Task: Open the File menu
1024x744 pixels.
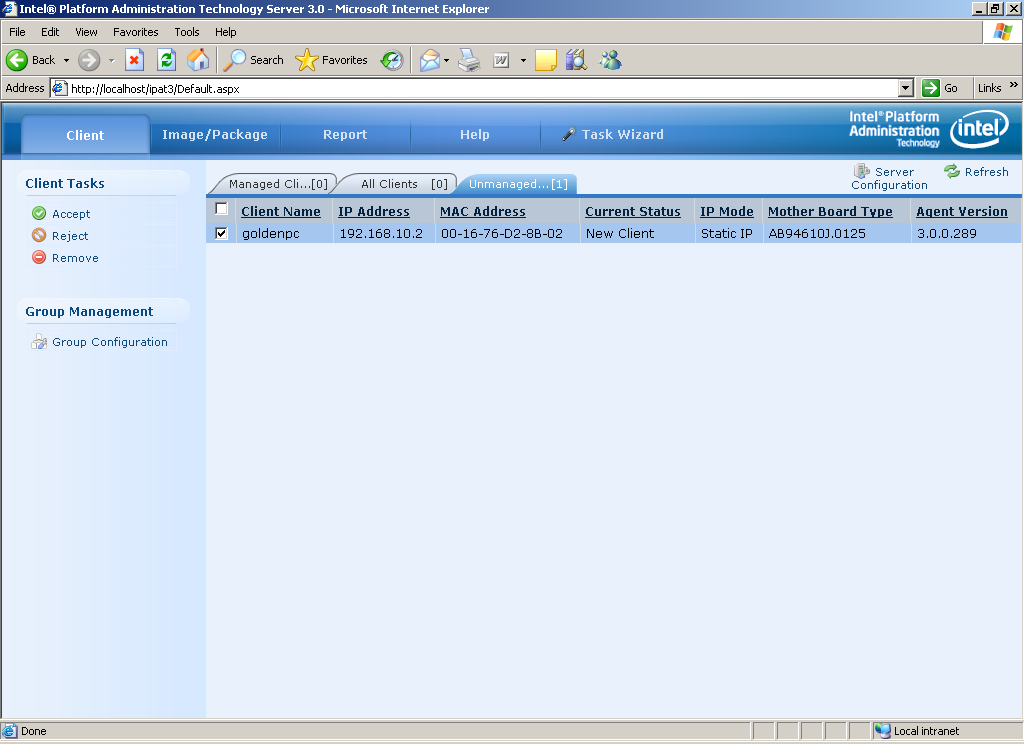Action: point(17,32)
